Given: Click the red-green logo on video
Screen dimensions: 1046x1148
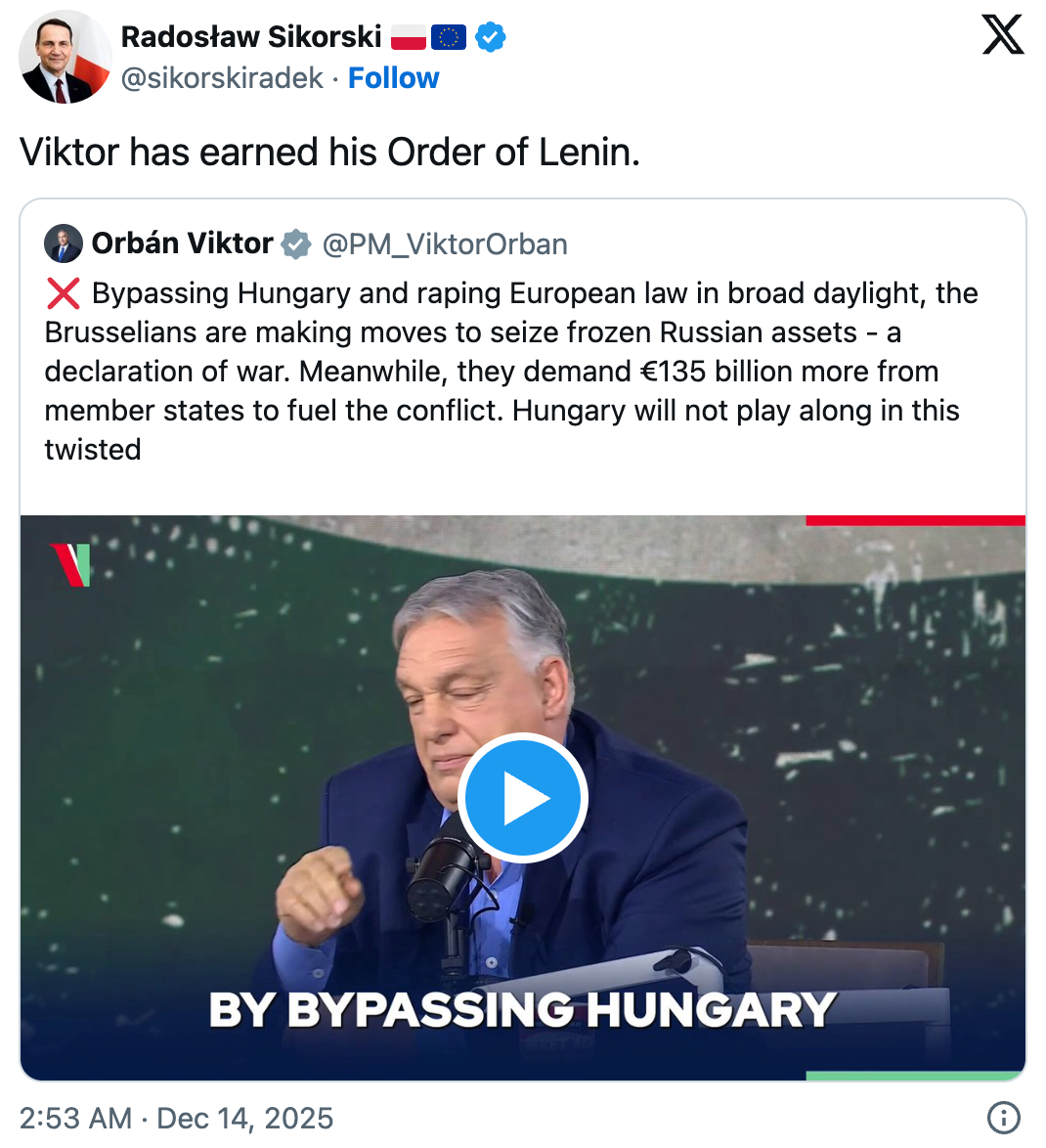Looking at the screenshot, I should pos(71,564).
